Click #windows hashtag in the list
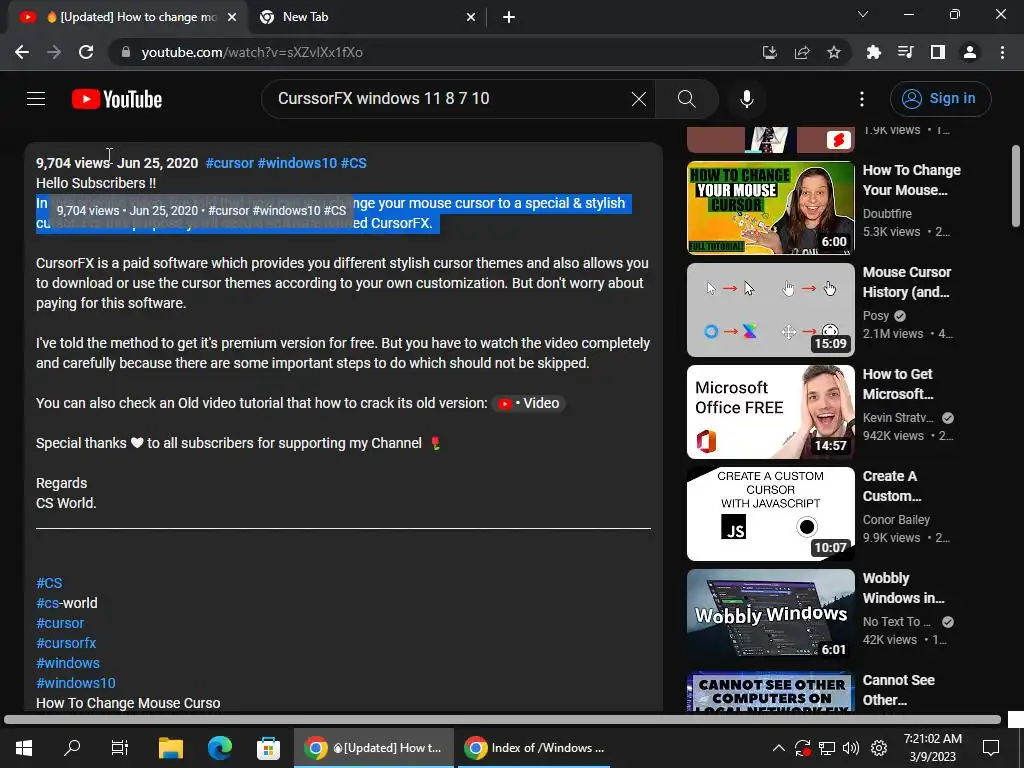The height and width of the screenshot is (768, 1024). (68, 663)
